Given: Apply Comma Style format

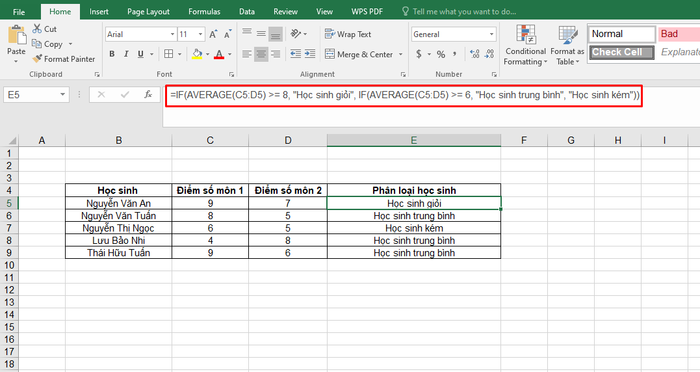Looking at the screenshot, I should (x=455, y=54).
